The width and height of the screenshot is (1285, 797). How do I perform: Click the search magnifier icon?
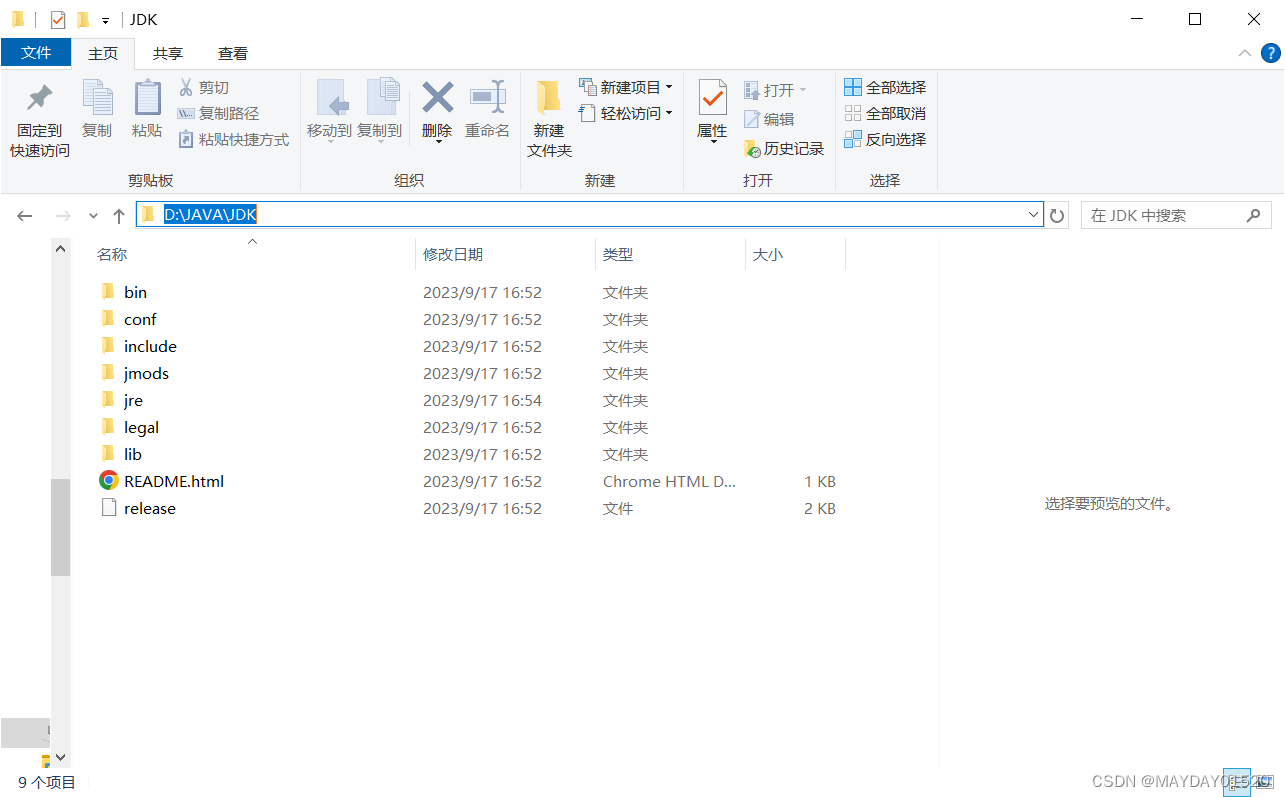point(1254,215)
